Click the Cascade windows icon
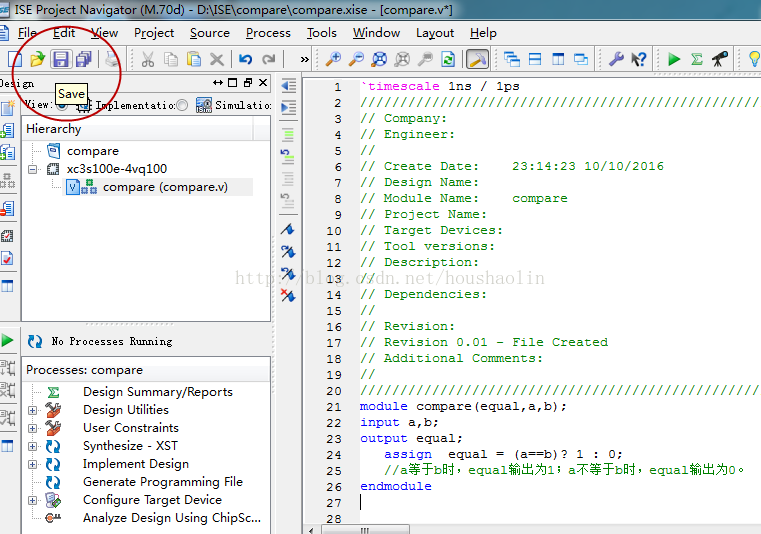Viewport: 761px width, 534px height. point(512,59)
